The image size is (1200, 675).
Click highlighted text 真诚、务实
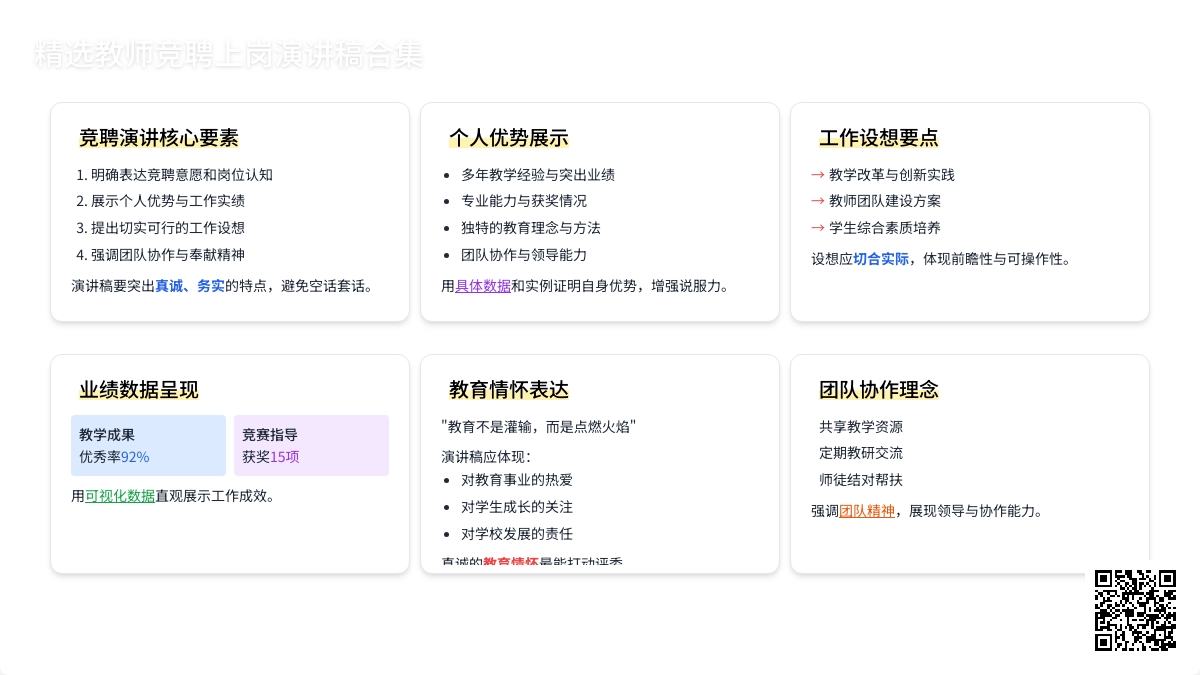(190, 286)
